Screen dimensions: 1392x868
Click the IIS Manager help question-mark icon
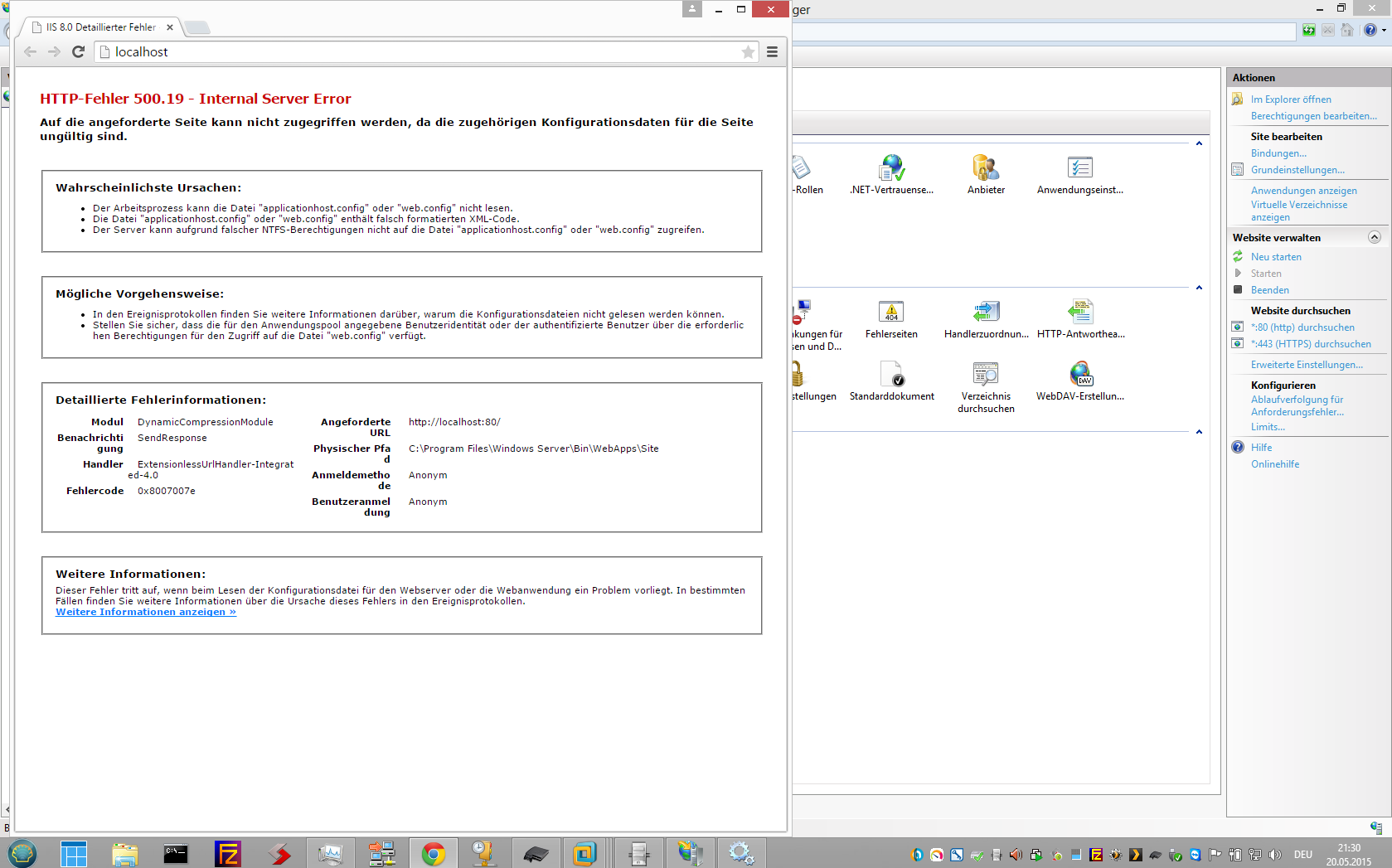click(x=1370, y=31)
